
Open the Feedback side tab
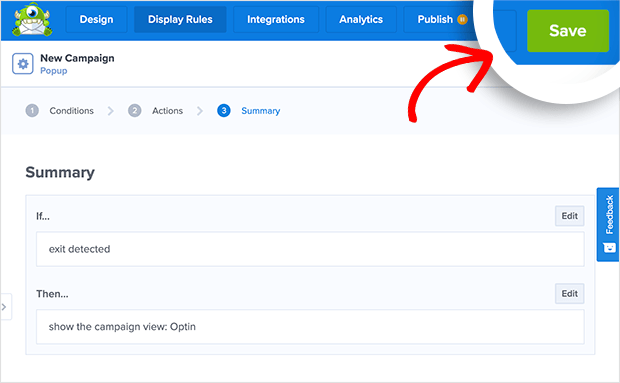(608, 225)
